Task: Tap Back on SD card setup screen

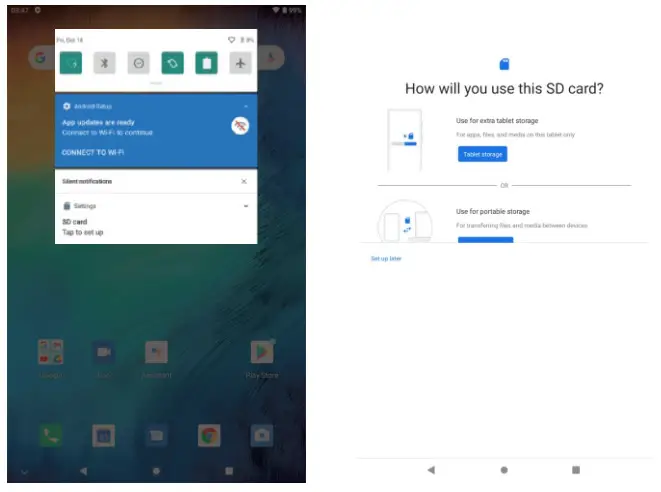Action: 431,470
